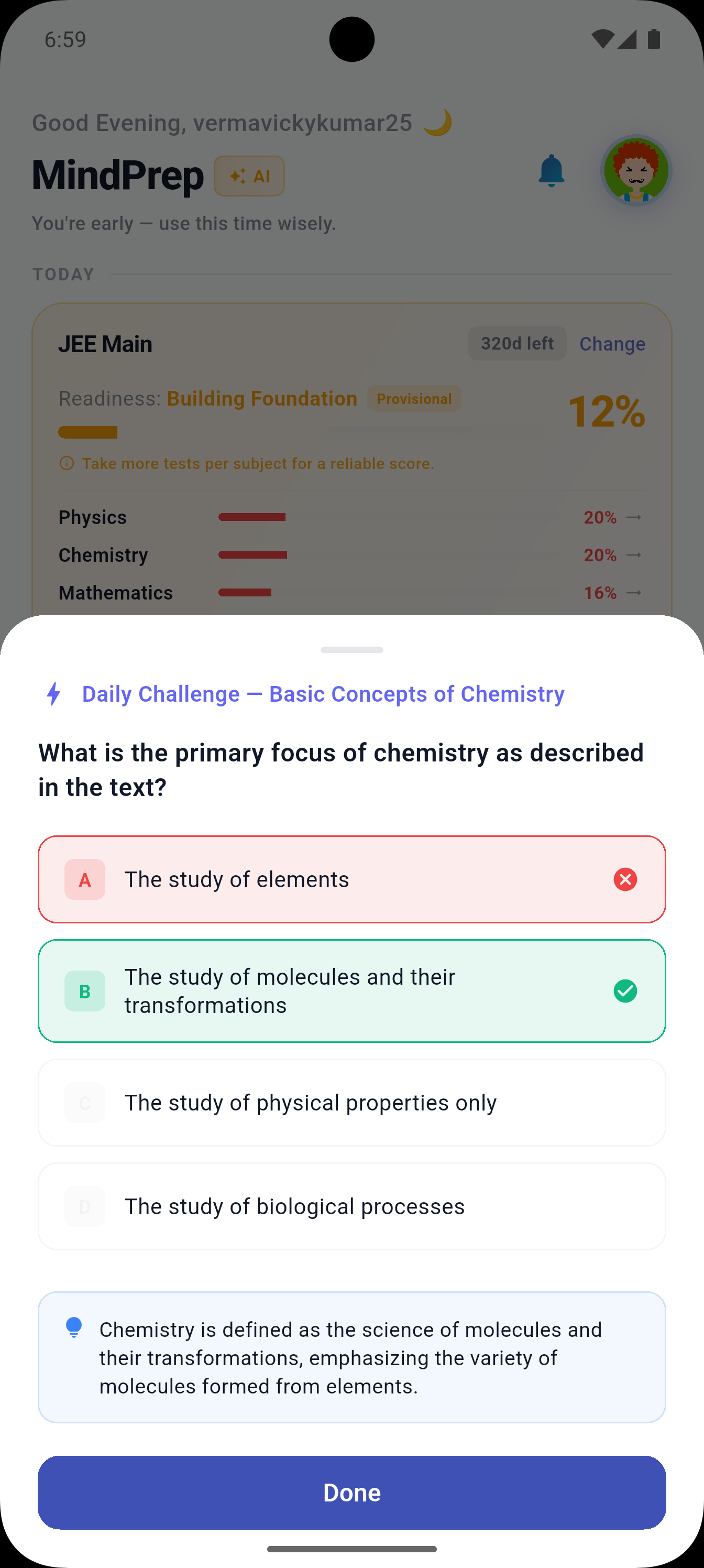Tap the bottom sheet drag handle
This screenshot has width=704, height=1568.
click(x=351, y=649)
